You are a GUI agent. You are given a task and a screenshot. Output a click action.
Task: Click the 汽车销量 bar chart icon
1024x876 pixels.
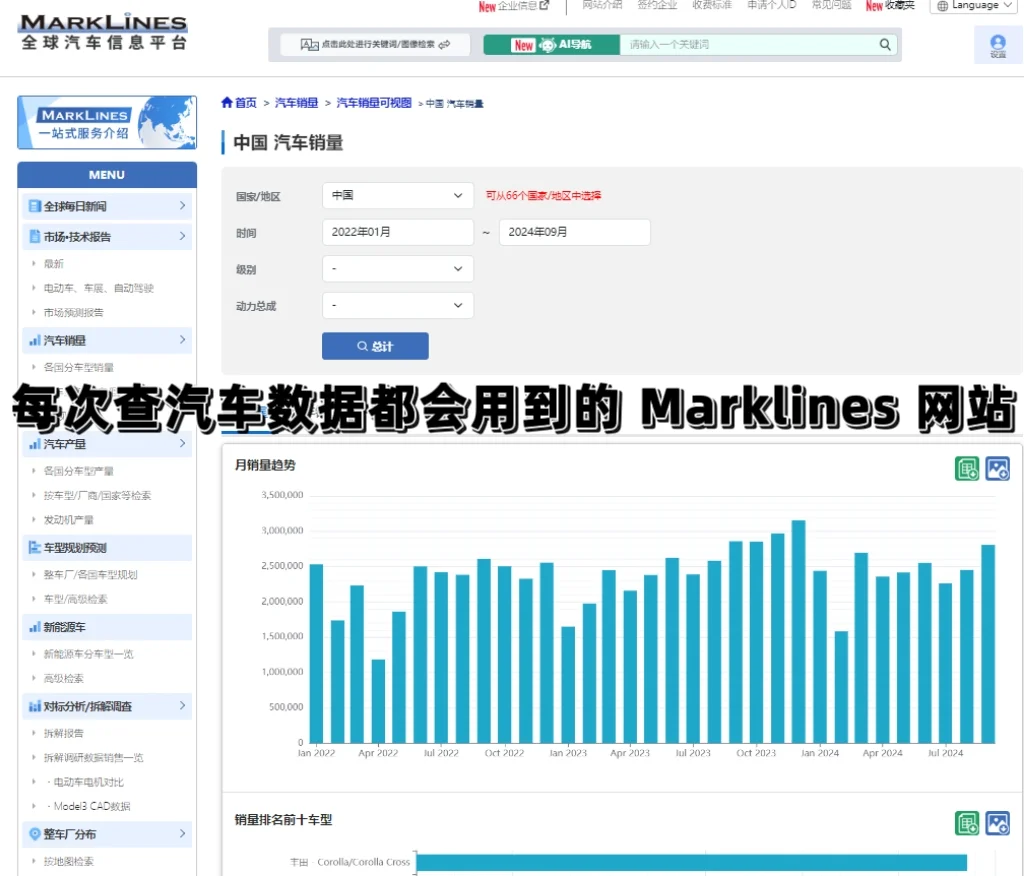point(35,340)
